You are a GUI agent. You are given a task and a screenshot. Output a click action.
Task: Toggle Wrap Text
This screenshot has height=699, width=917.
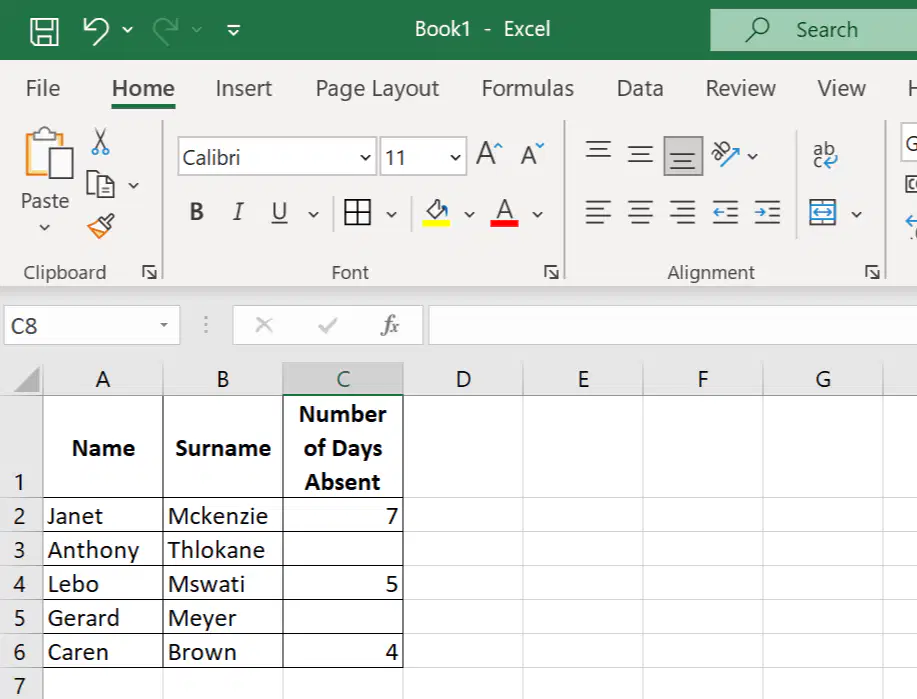pyautogui.click(x=825, y=155)
